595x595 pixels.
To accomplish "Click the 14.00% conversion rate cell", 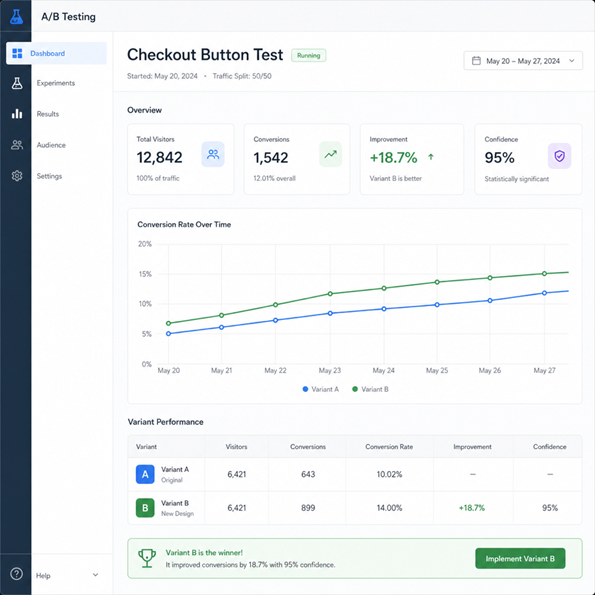I will click(x=389, y=508).
